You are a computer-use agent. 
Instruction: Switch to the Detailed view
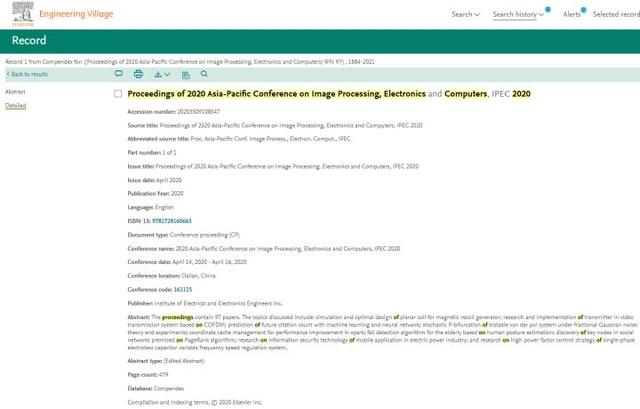(x=16, y=106)
